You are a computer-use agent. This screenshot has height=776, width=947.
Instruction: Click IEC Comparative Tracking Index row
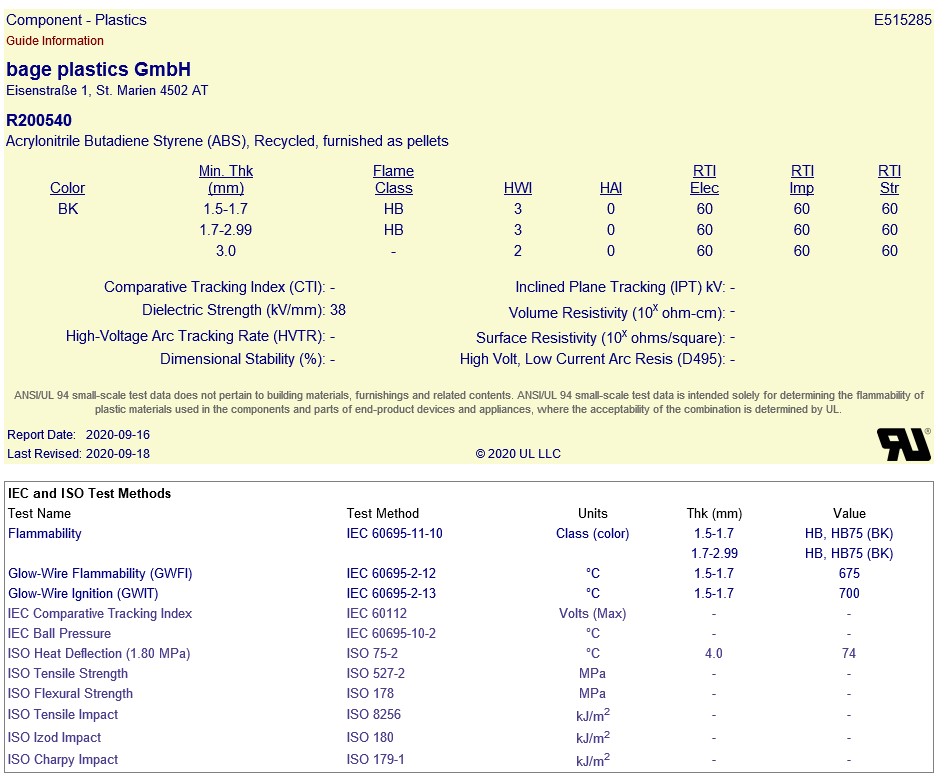[x=469, y=614]
